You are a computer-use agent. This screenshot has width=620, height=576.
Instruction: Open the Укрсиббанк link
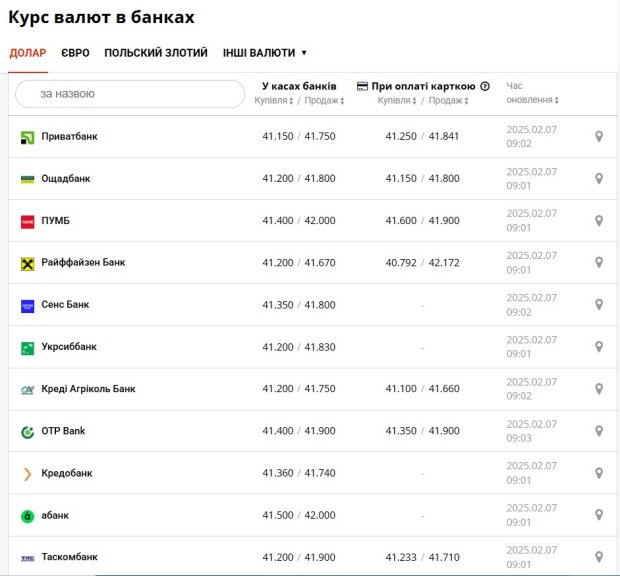(x=69, y=347)
